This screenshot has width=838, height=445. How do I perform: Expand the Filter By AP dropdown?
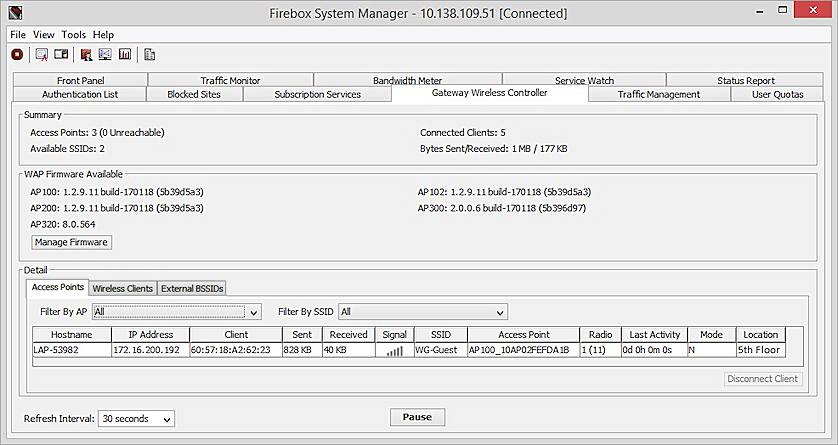[177, 312]
